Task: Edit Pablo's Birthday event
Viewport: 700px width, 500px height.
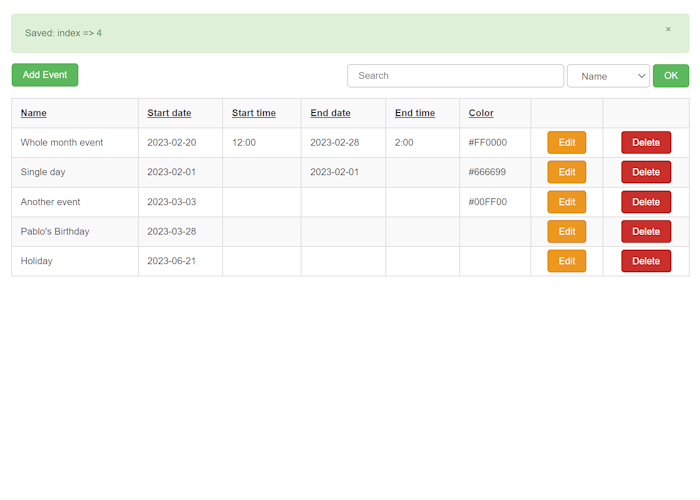Action: (x=566, y=231)
